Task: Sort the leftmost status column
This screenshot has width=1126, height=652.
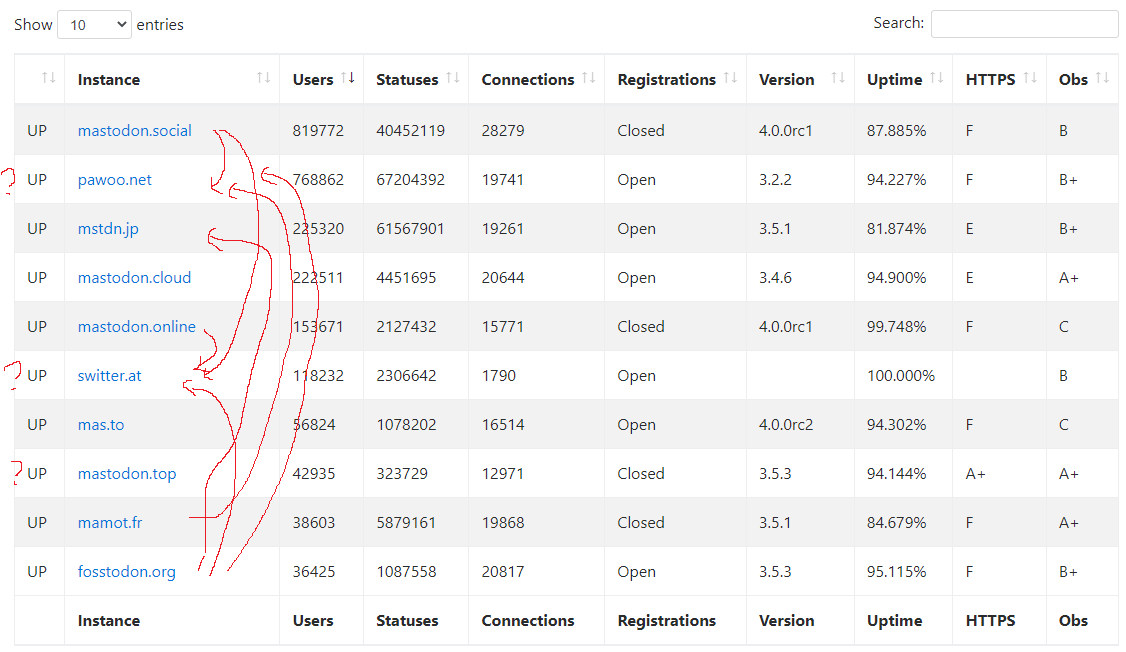Action: (39, 79)
